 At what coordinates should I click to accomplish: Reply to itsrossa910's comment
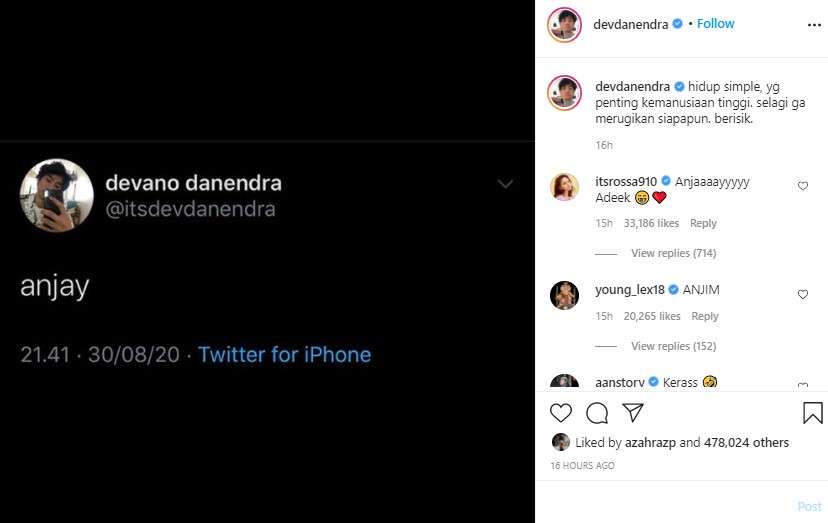[703, 223]
